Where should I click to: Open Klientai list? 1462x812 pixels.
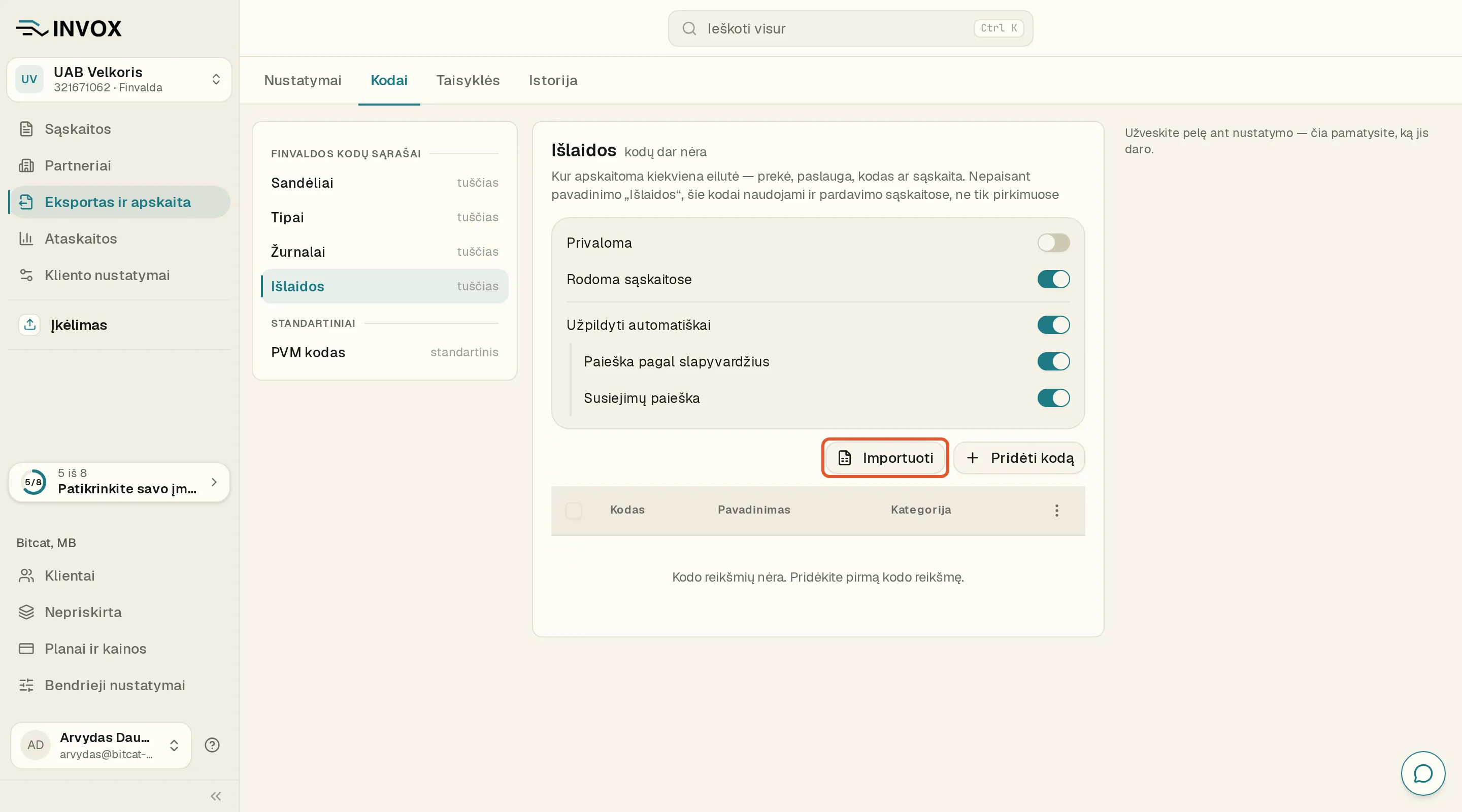[119, 576]
